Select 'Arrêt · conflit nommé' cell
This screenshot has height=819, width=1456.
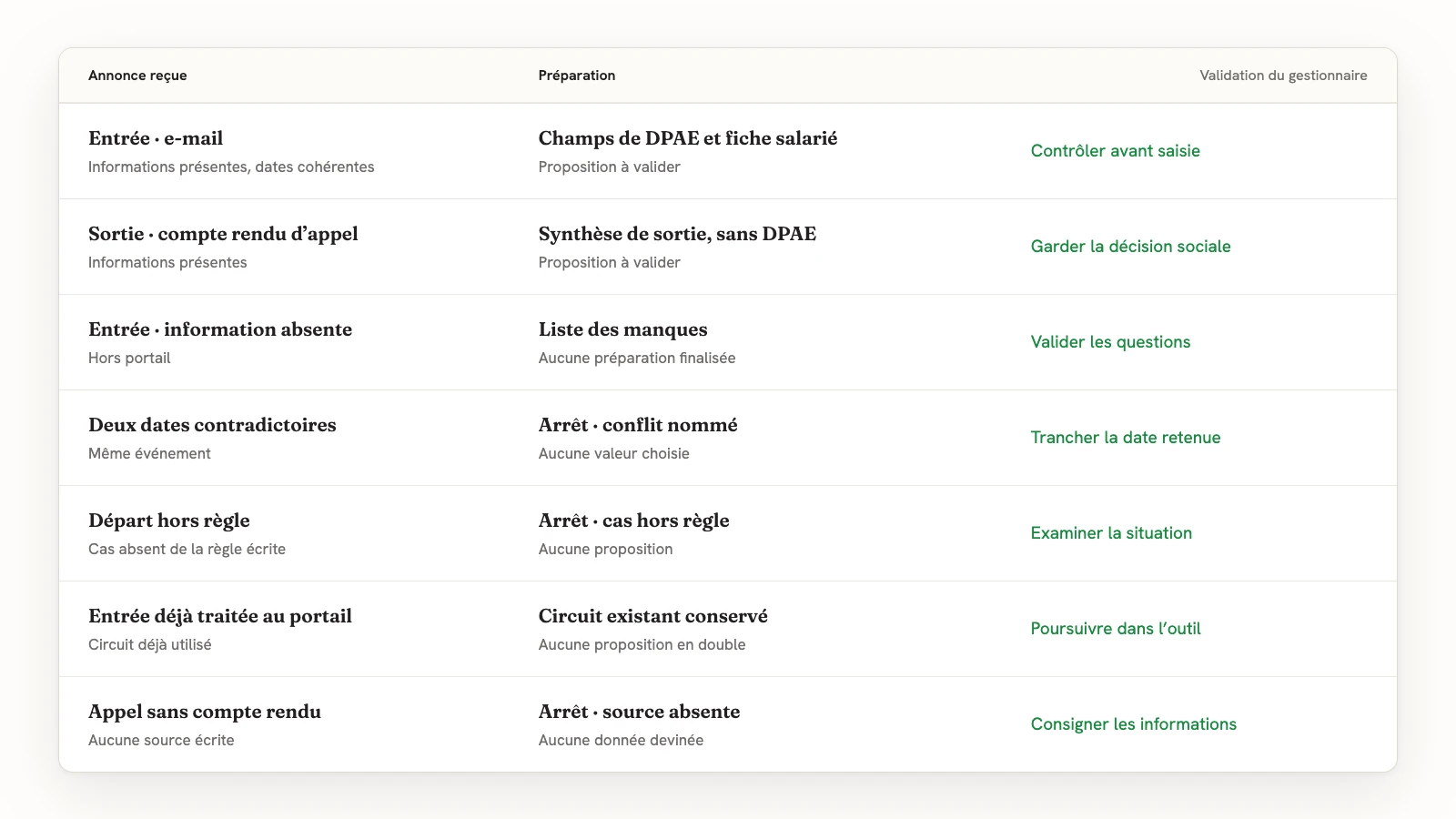click(638, 425)
